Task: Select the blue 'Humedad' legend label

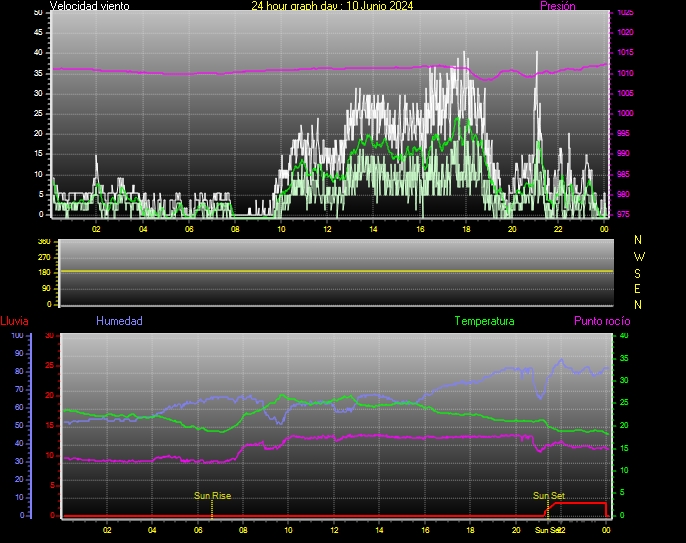Action: click(119, 321)
